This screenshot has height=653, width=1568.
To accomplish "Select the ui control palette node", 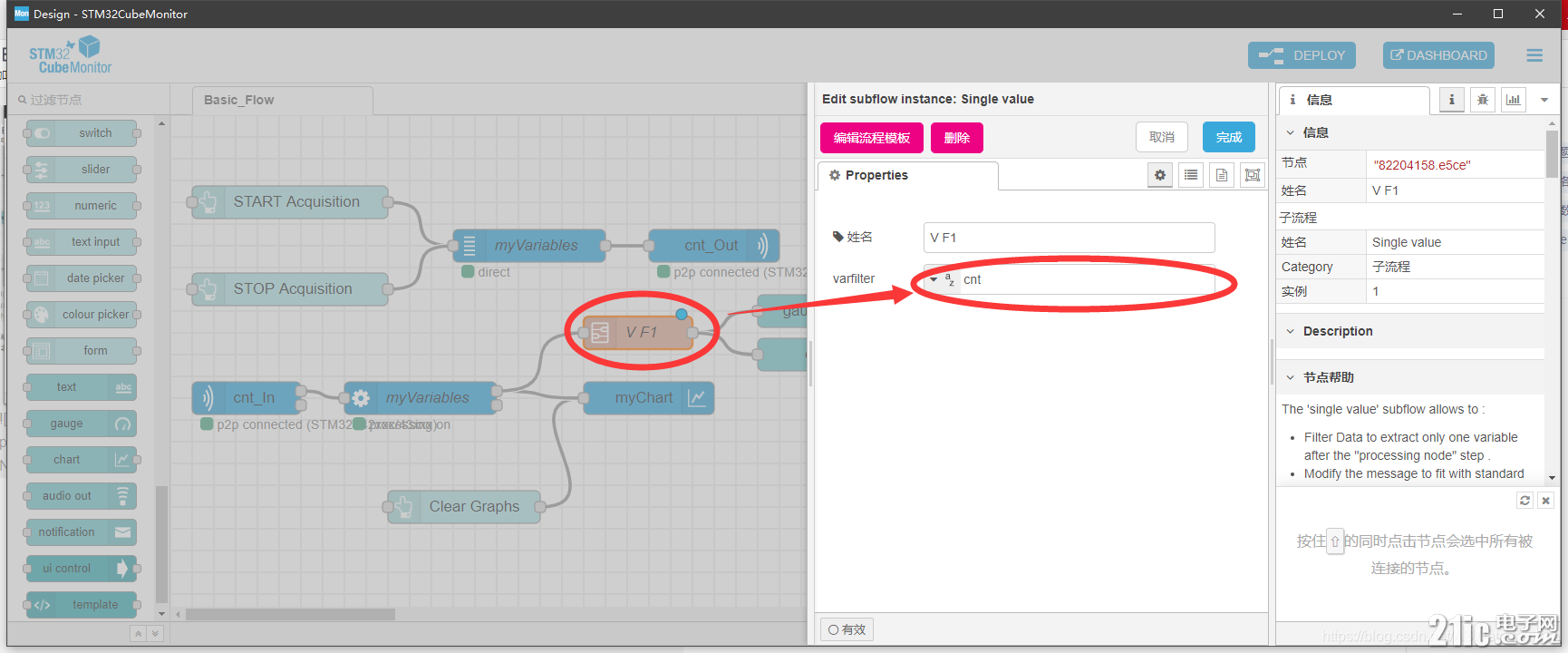I will 82,569.
